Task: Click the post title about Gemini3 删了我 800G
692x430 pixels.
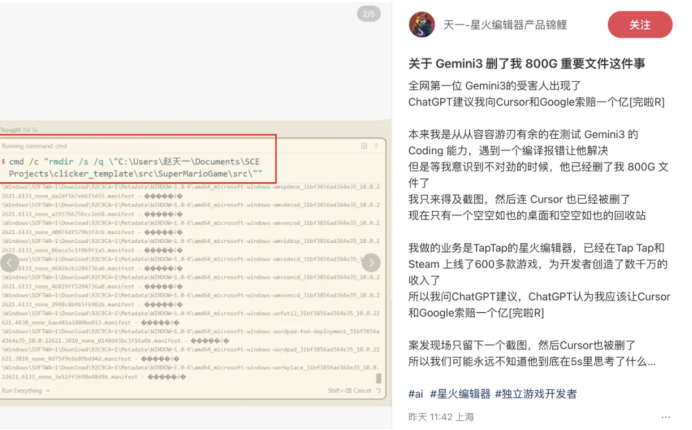Action: [527, 65]
